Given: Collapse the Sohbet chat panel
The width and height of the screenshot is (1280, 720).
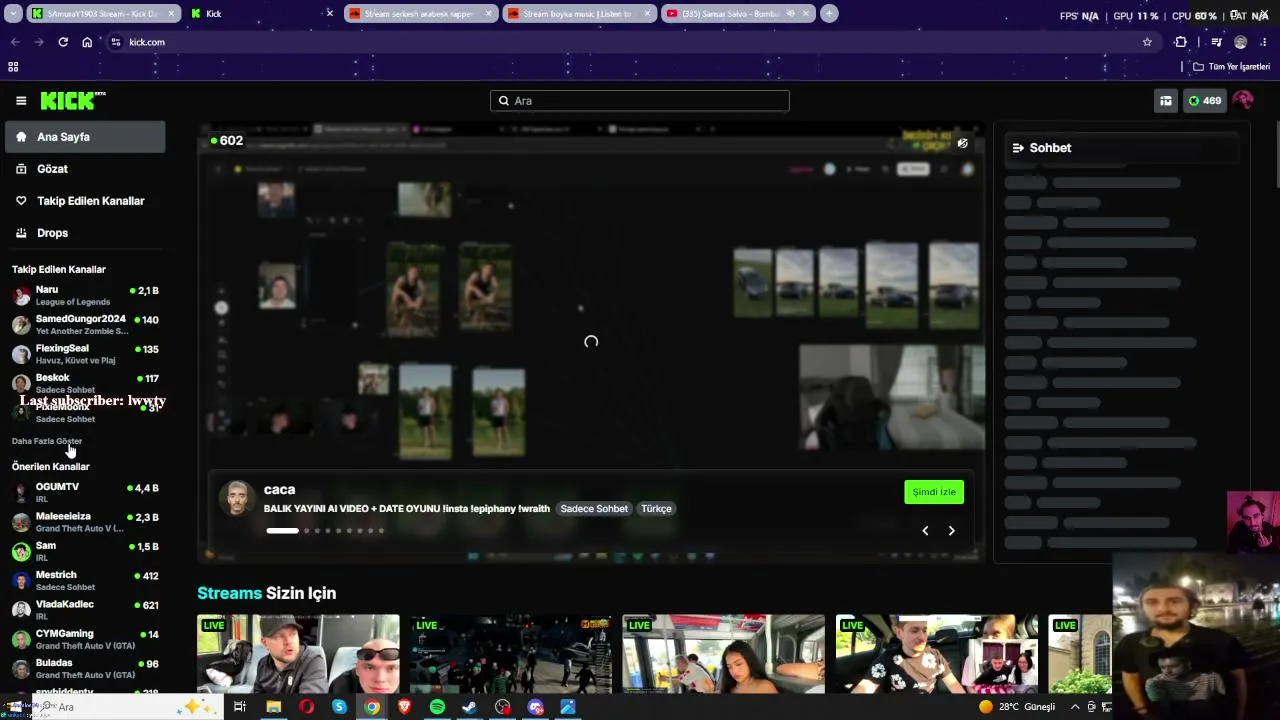Looking at the screenshot, I should pyautogui.click(x=1018, y=148).
